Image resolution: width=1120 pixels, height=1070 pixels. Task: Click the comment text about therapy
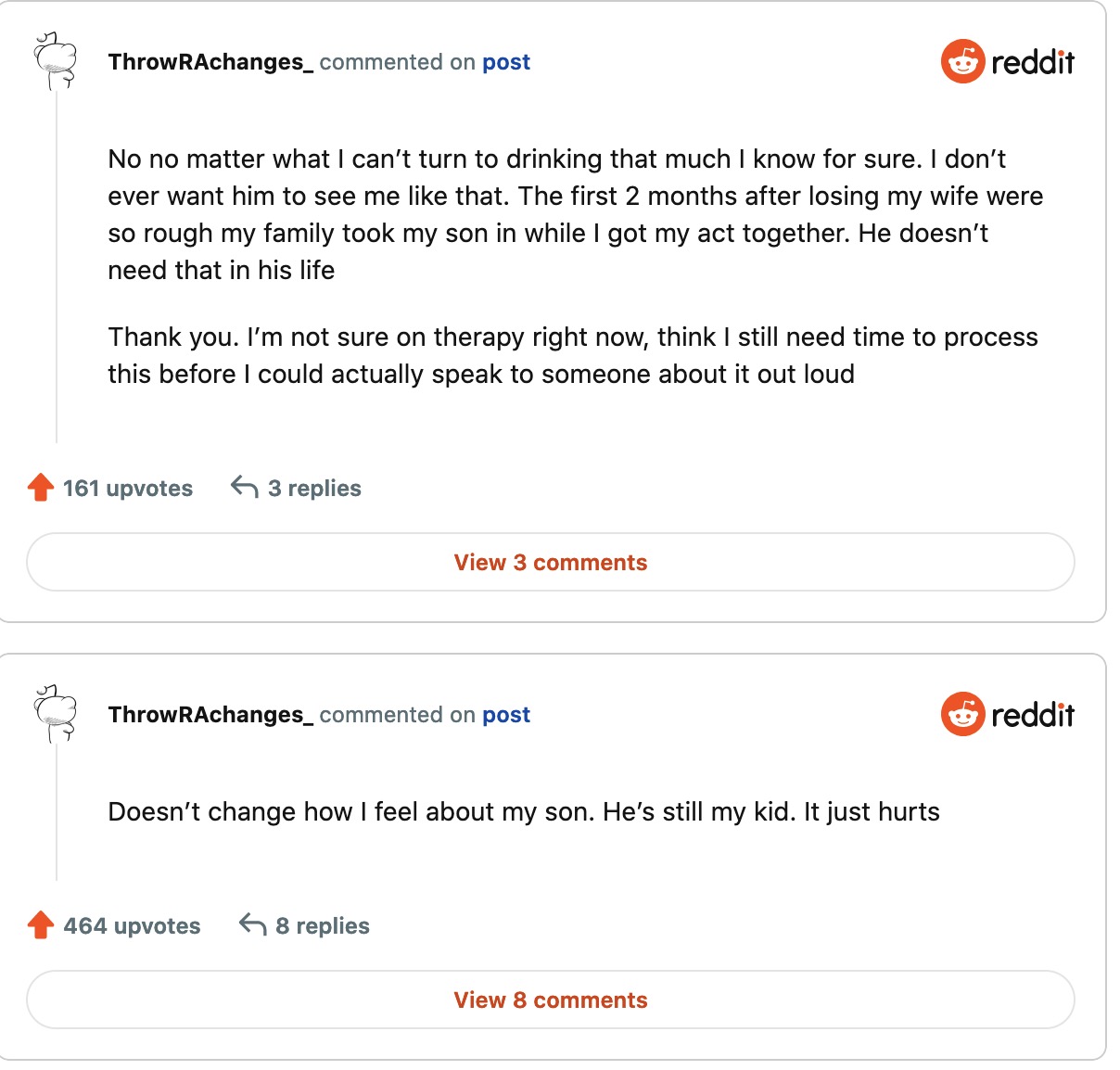572,356
